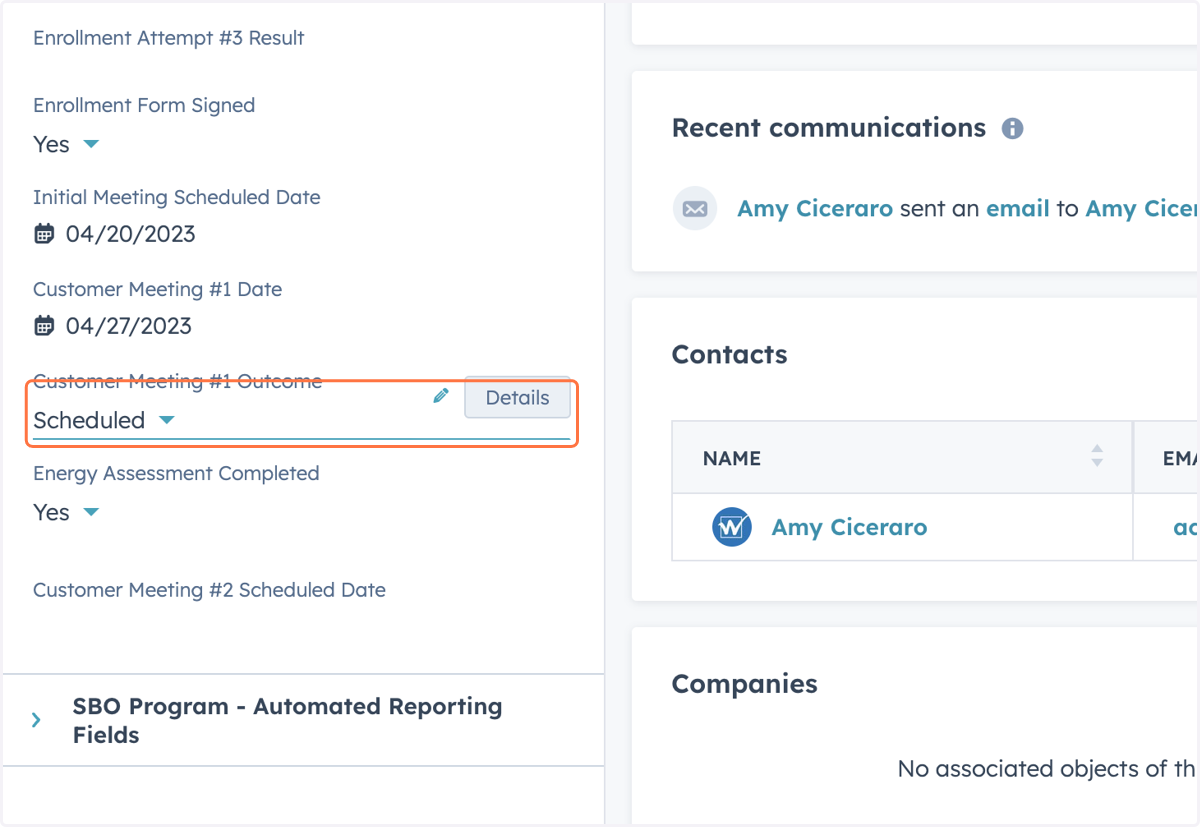
Task: Open the email link in Recent communications
Action: point(1018,209)
